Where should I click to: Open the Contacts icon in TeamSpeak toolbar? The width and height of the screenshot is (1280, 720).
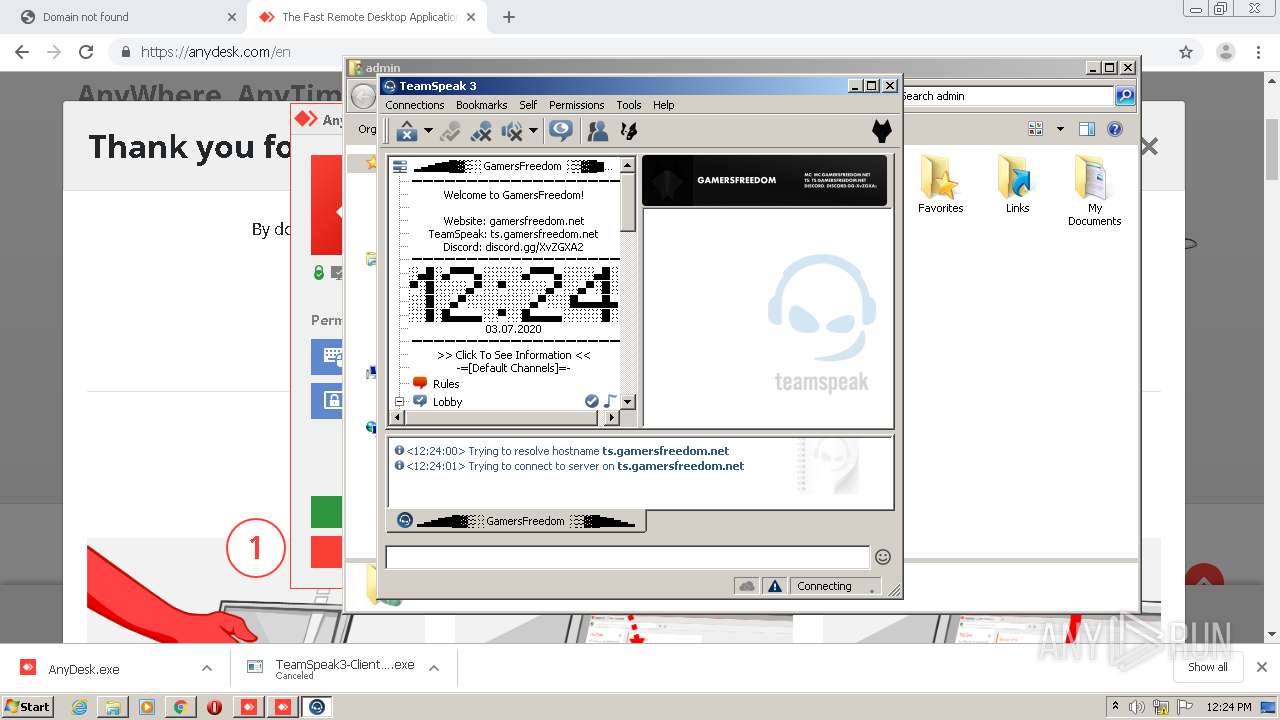tap(598, 131)
